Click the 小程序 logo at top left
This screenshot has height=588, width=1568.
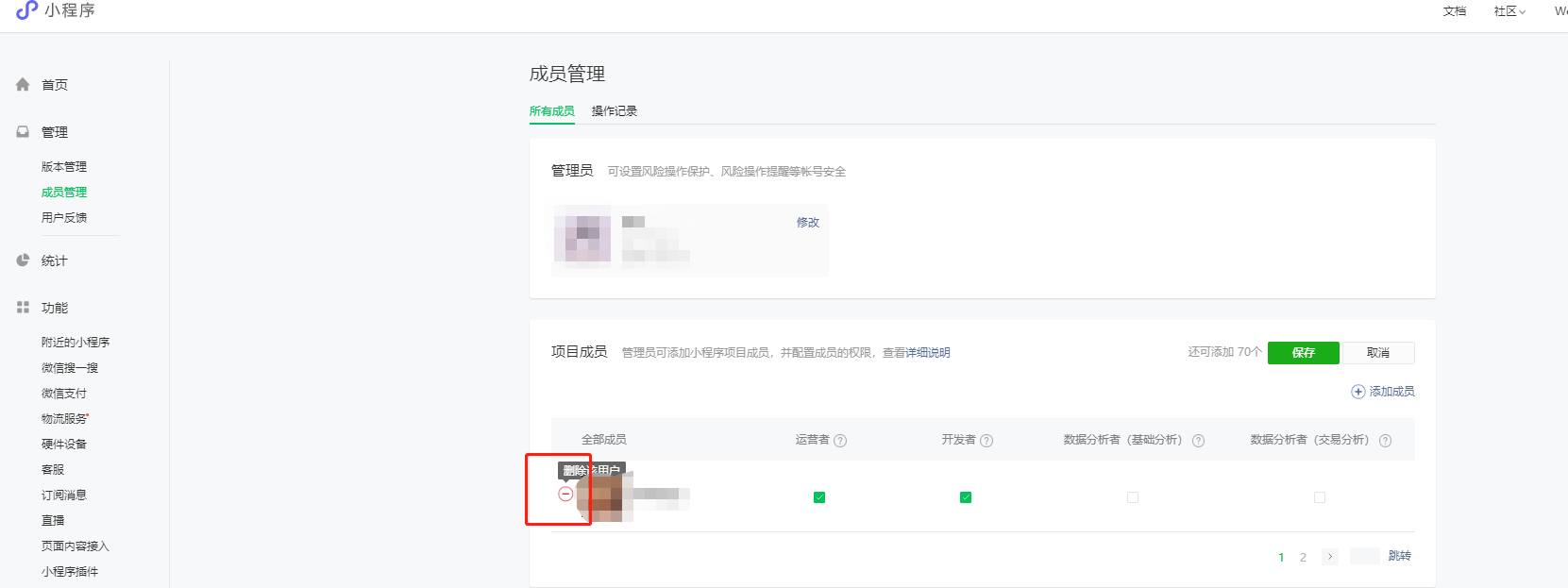click(26, 10)
